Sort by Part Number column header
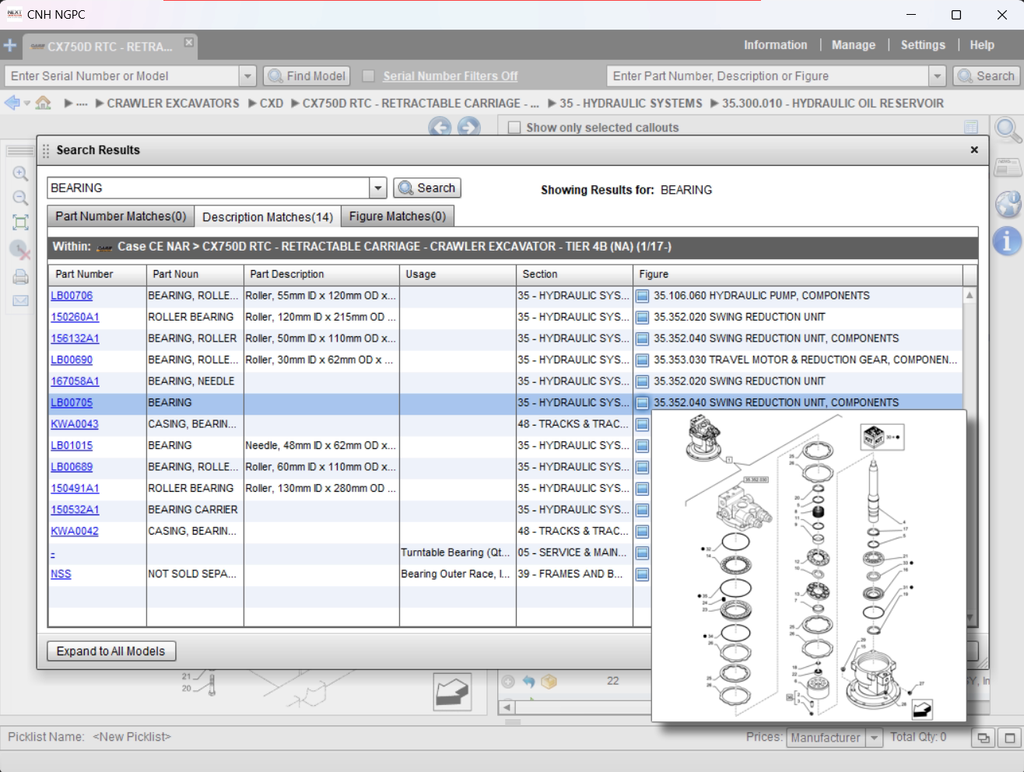 pyautogui.click(x=97, y=274)
